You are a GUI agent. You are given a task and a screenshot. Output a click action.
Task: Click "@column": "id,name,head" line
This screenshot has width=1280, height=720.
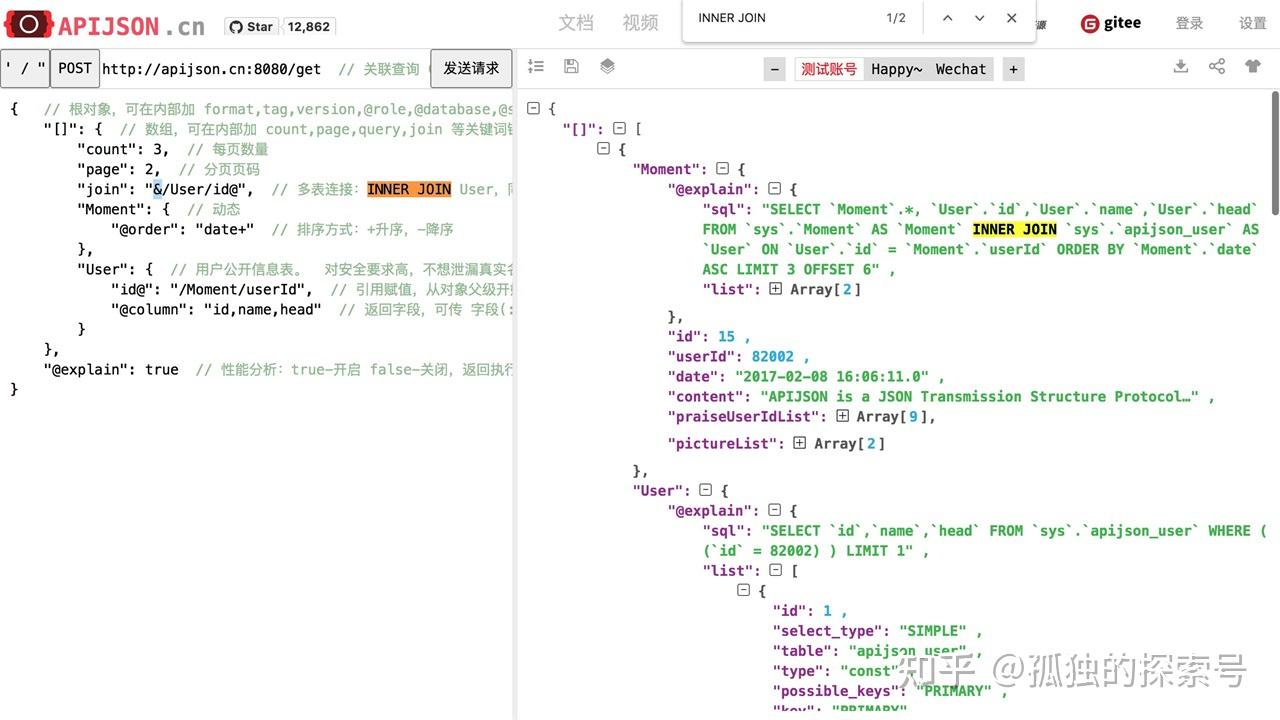(x=216, y=309)
